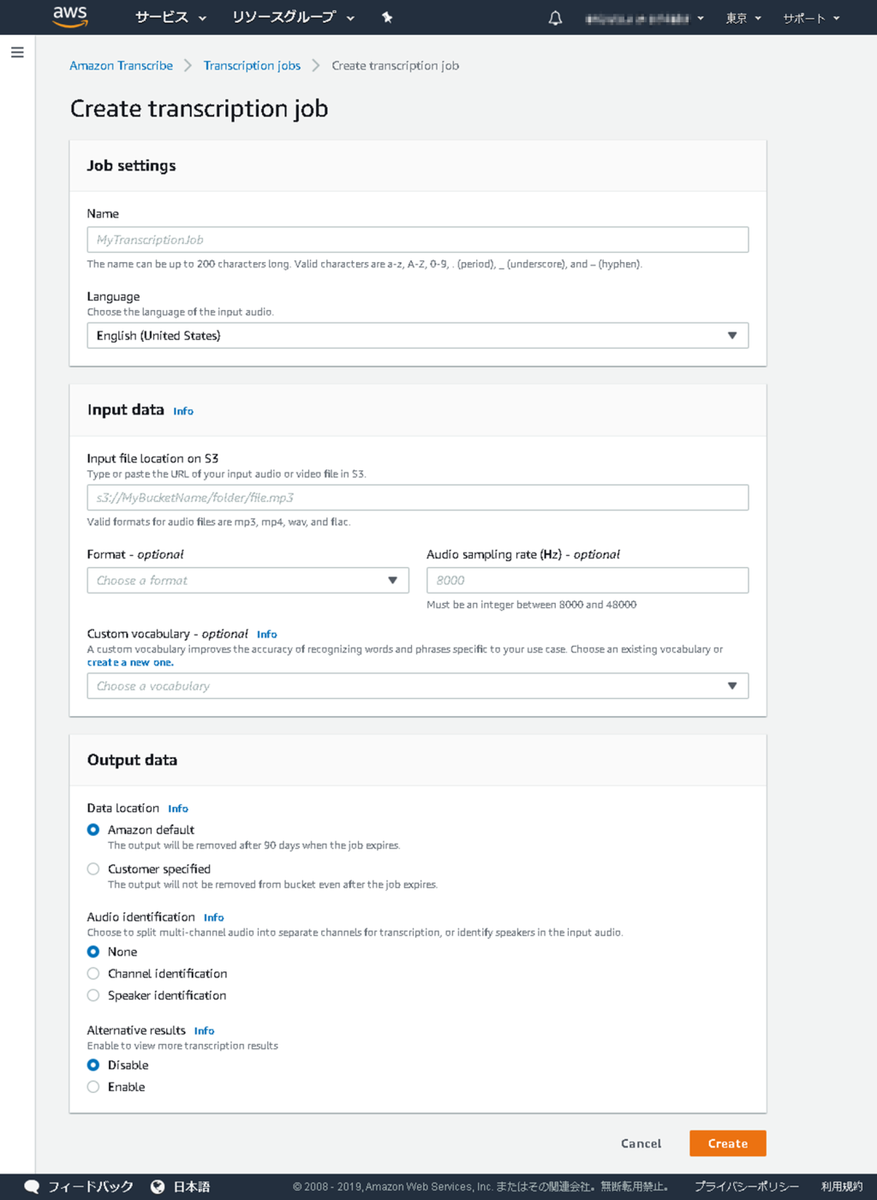
Task: Open Info link beside Input data
Action: click(183, 411)
